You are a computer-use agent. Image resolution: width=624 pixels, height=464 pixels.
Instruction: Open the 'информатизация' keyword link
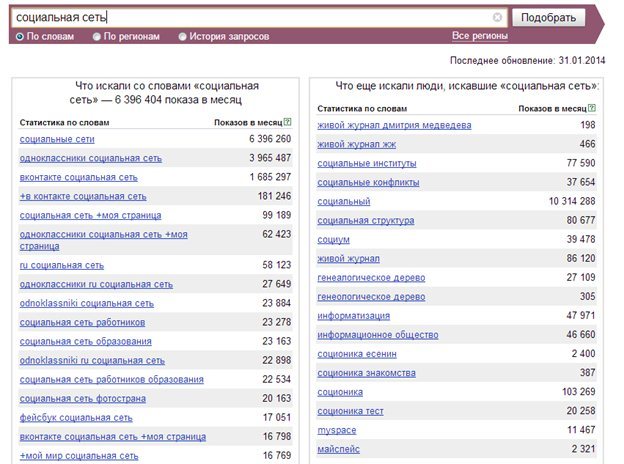(353, 316)
